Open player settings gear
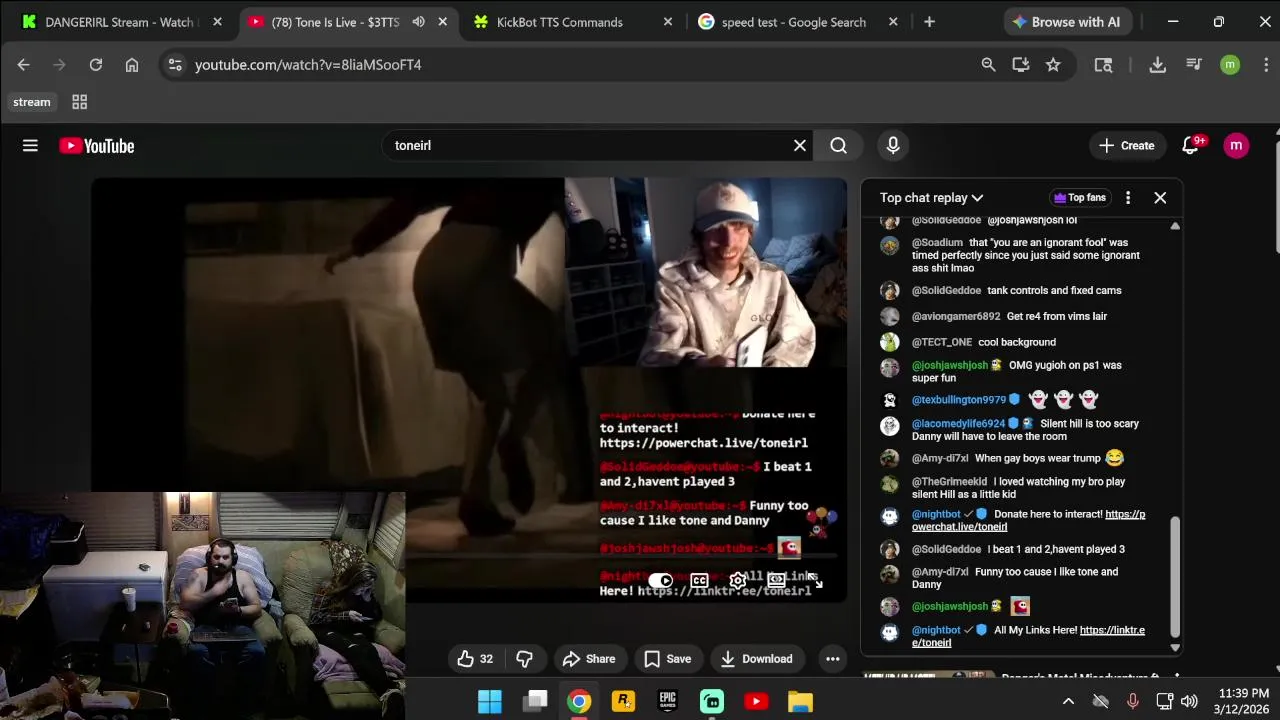The height and width of the screenshot is (720, 1280). [737, 581]
